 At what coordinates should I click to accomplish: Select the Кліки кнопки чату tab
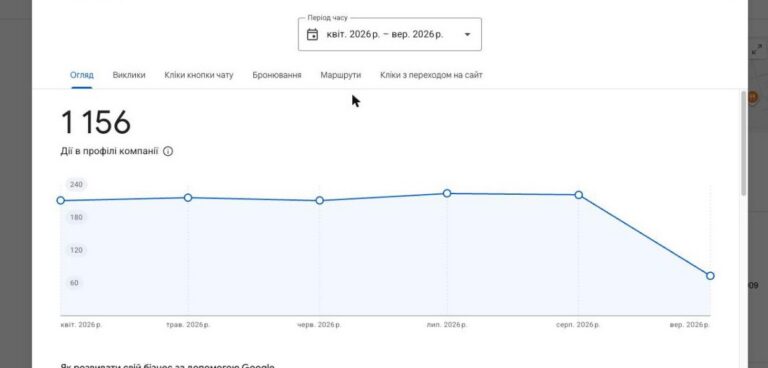pyautogui.click(x=199, y=75)
